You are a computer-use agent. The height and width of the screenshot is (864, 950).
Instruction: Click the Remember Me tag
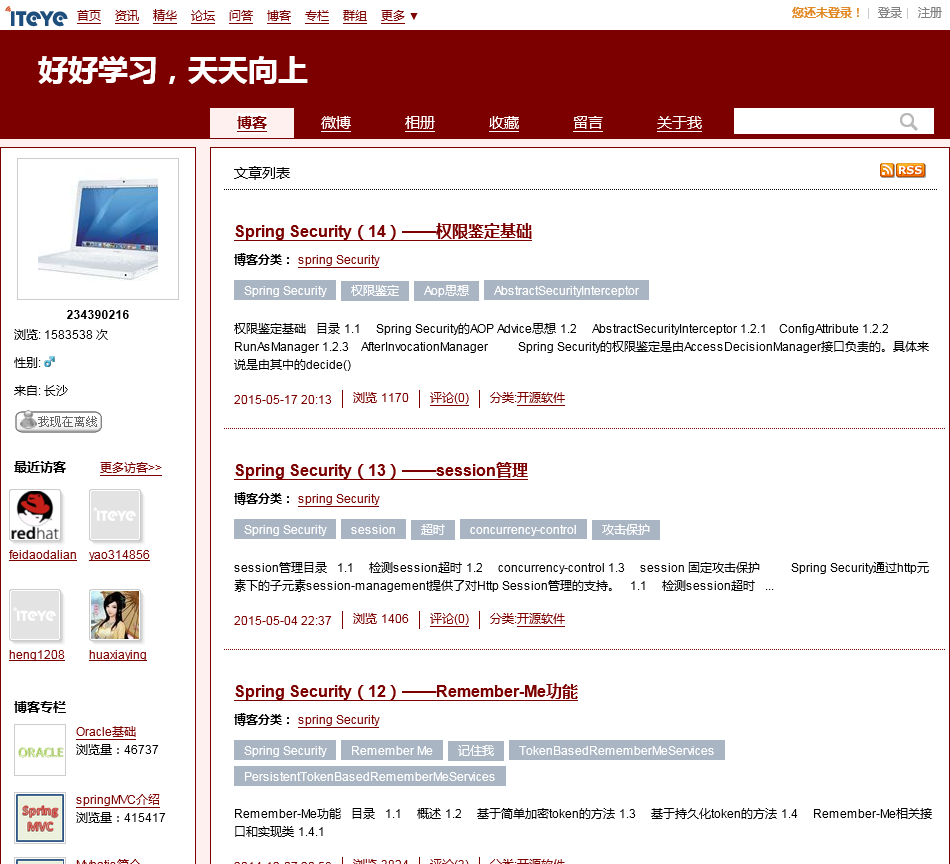(392, 751)
